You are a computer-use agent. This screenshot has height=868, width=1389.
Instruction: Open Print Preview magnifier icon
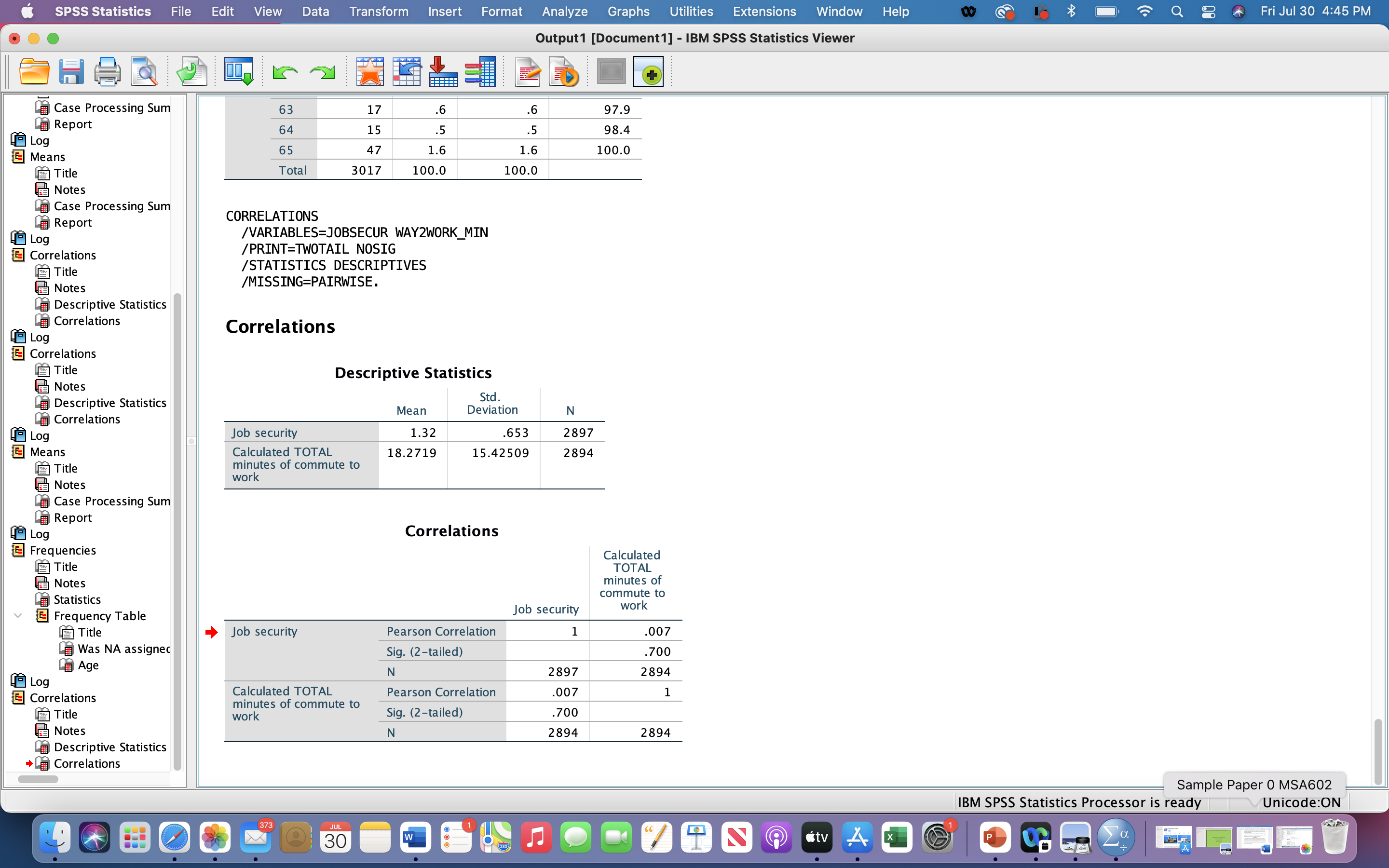coord(144,72)
